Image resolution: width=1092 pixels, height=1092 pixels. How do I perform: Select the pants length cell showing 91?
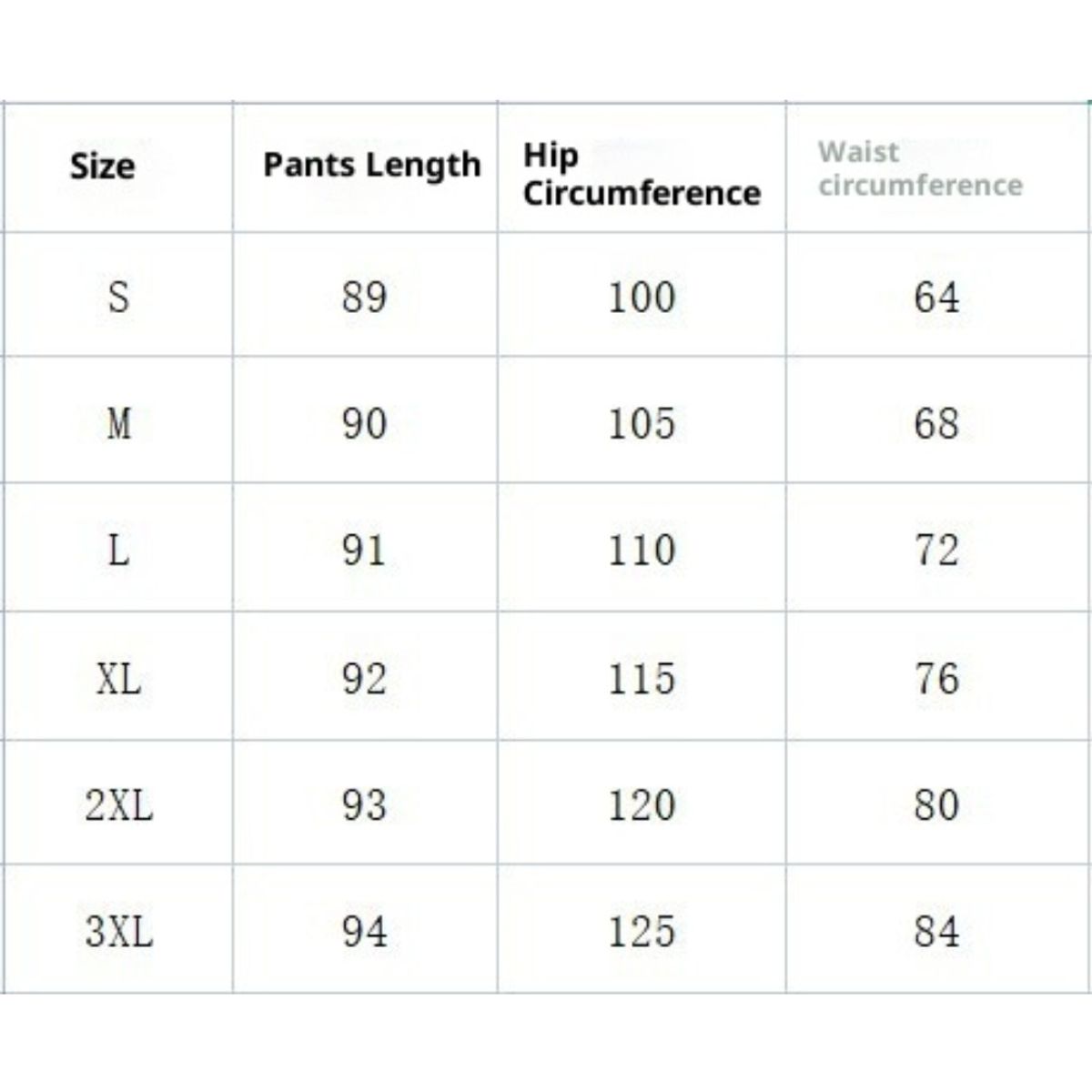(x=364, y=550)
